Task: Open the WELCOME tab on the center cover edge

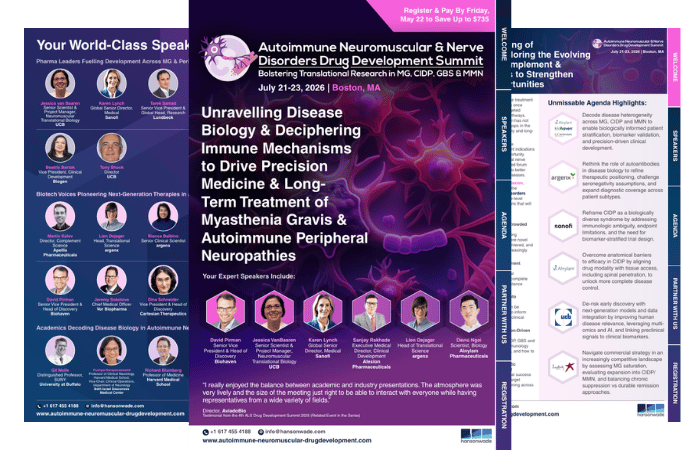Action: coord(504,44)
